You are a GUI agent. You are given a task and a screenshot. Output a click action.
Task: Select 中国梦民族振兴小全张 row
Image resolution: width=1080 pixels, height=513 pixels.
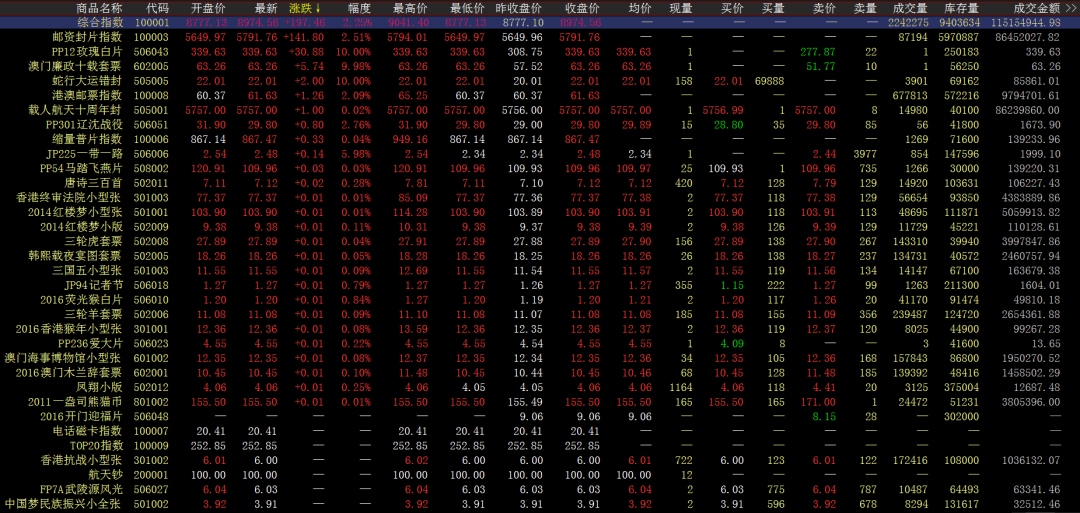tap(540, 503)
